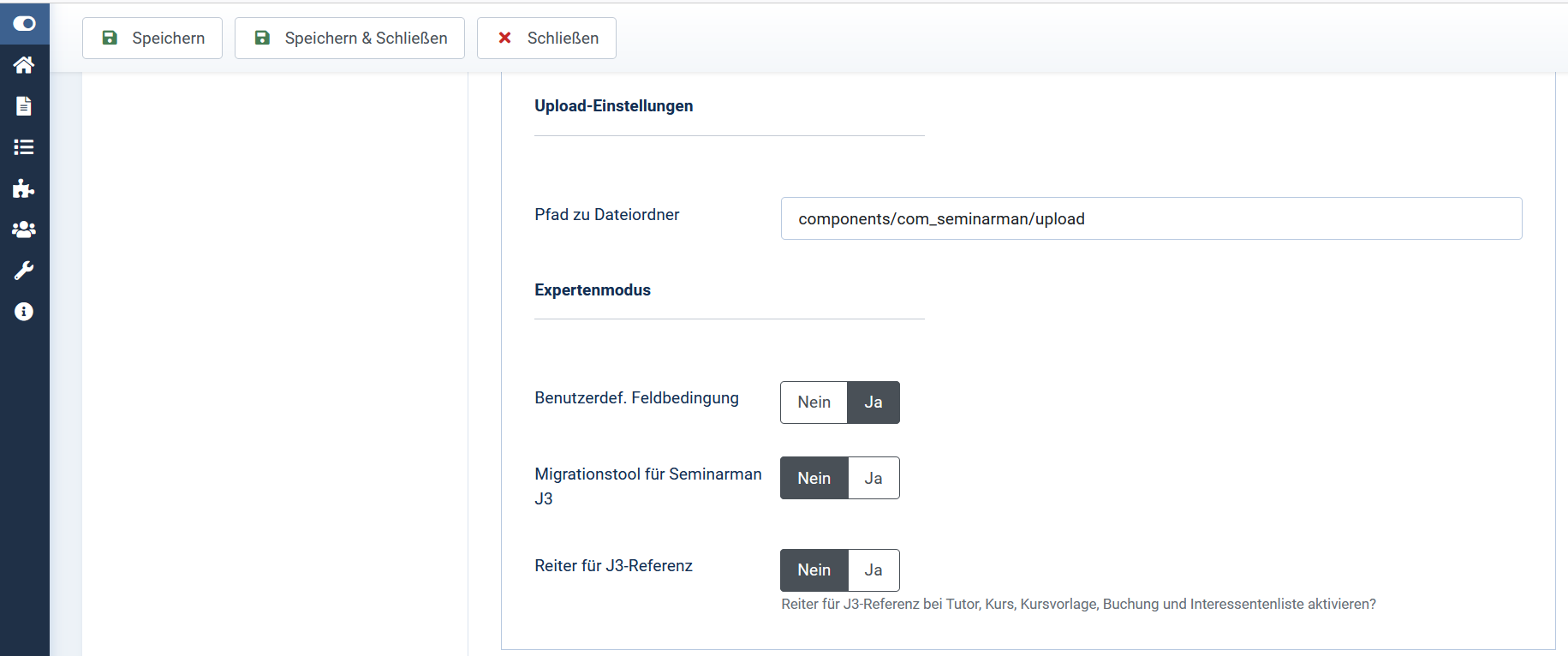Set Benutzerdef. Feldbedingung to Nein
This screenshot has width=1568, height=656.
(814, 402)
